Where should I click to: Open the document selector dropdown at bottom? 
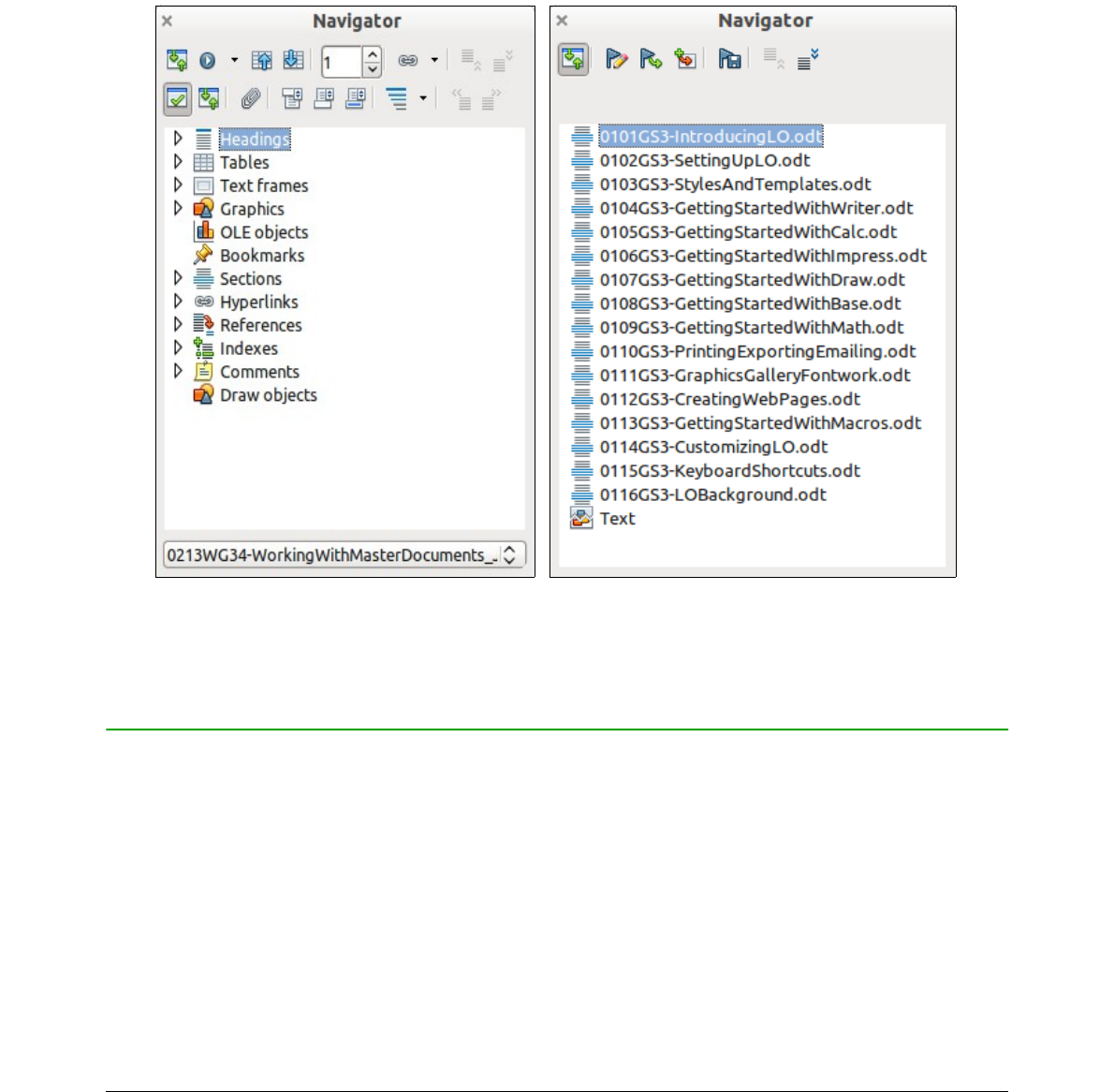[344, 555]
